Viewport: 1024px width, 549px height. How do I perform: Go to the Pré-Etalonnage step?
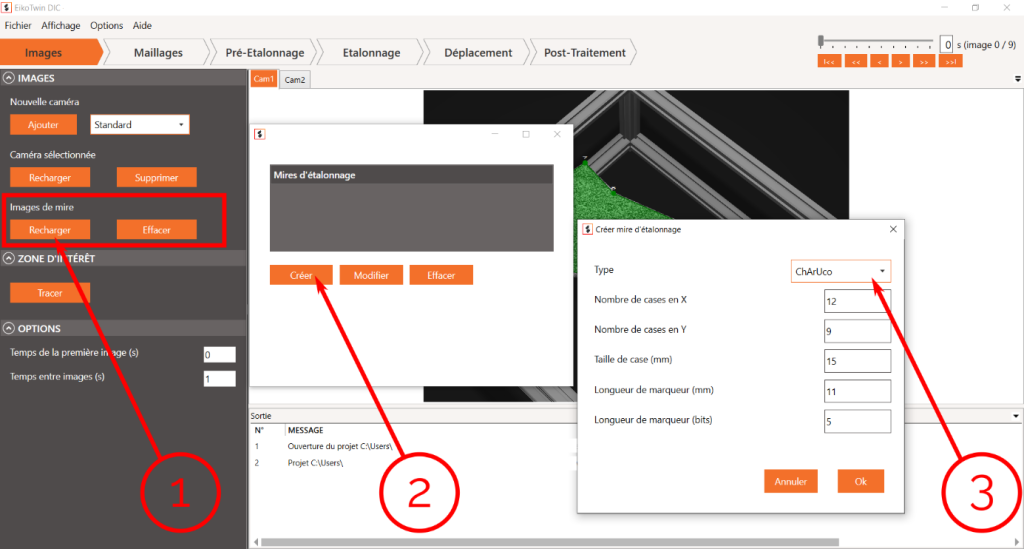point(264,53)
